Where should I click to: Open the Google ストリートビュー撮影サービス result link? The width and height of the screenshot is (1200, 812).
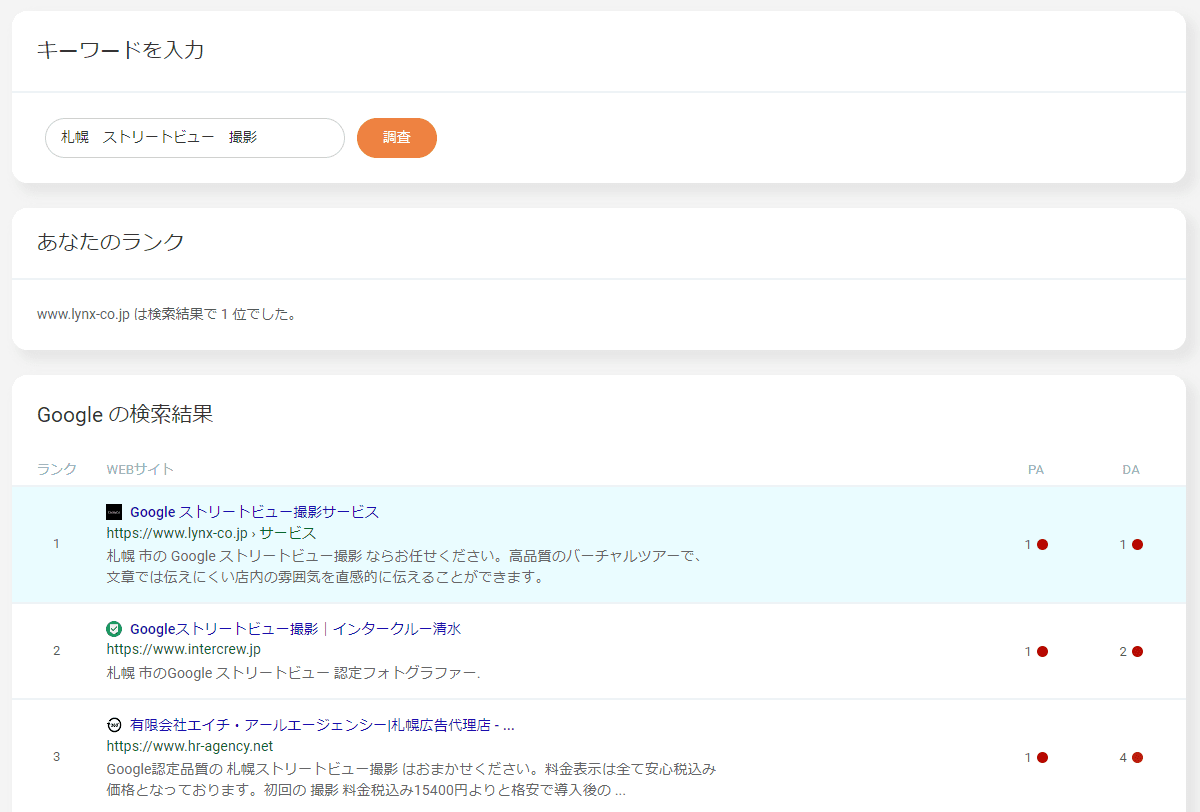[254, 512]
